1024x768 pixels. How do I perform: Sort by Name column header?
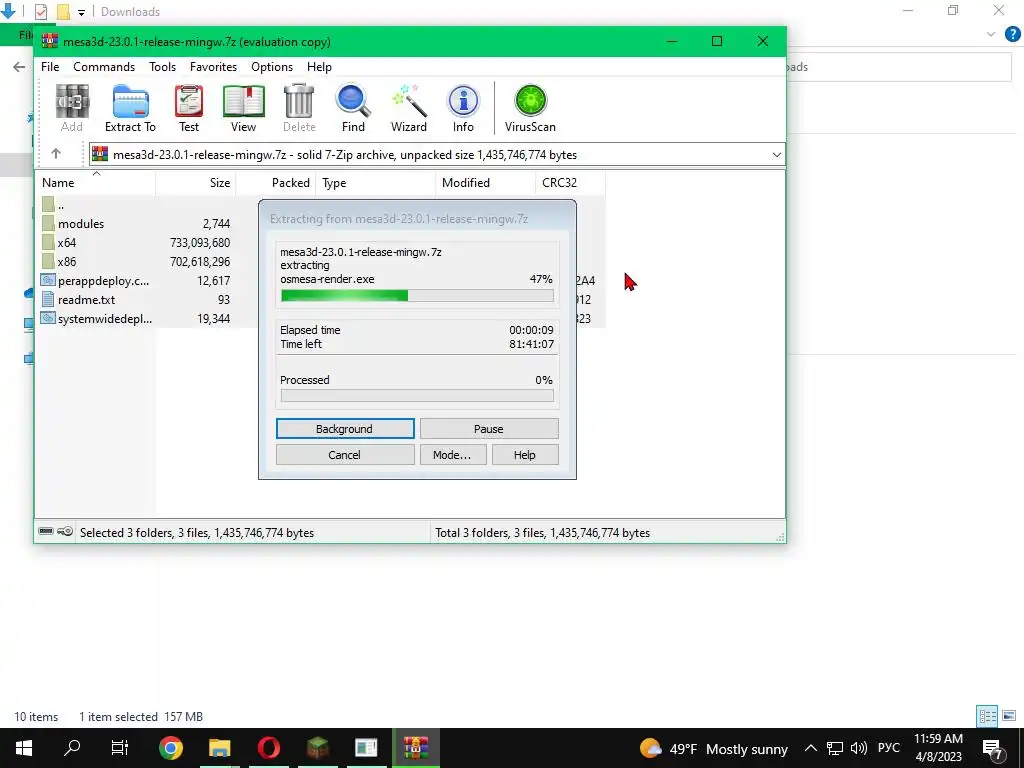tap(95, 183)
